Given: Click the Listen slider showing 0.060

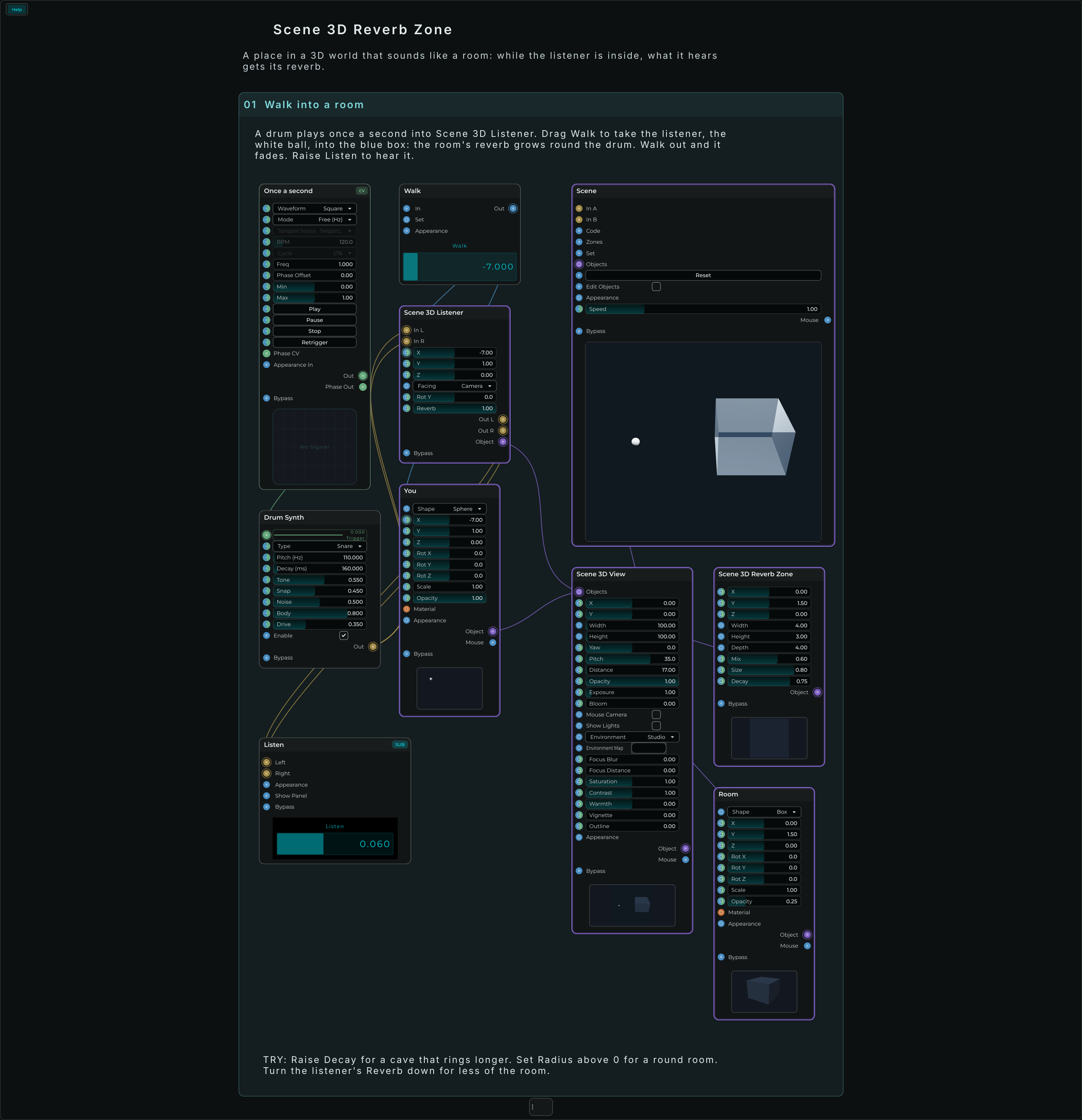Looking at the screenshot, I should pyautogui.click(x=335, y=844).
